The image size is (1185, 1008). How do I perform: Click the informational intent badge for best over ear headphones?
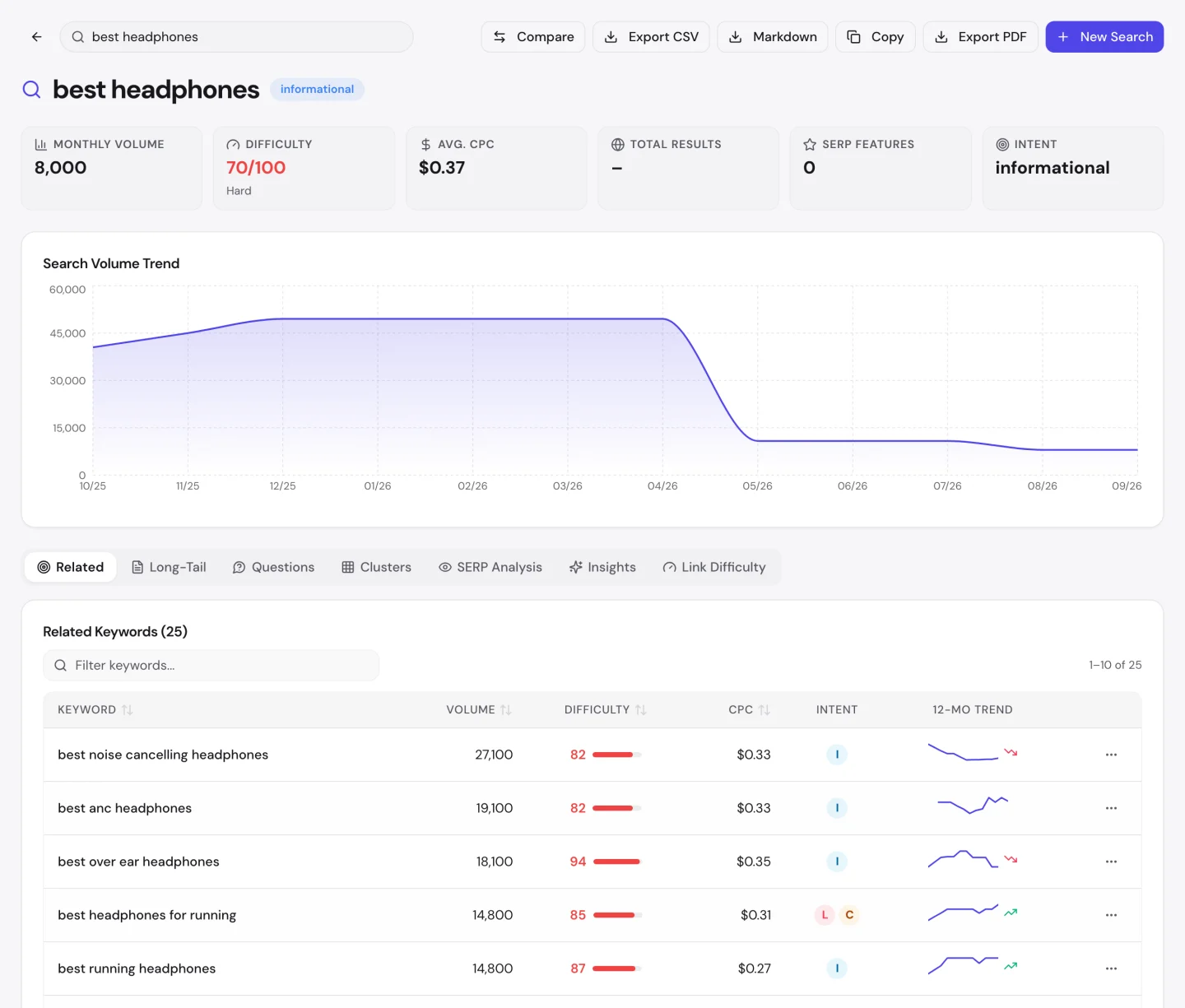[837, 862]
